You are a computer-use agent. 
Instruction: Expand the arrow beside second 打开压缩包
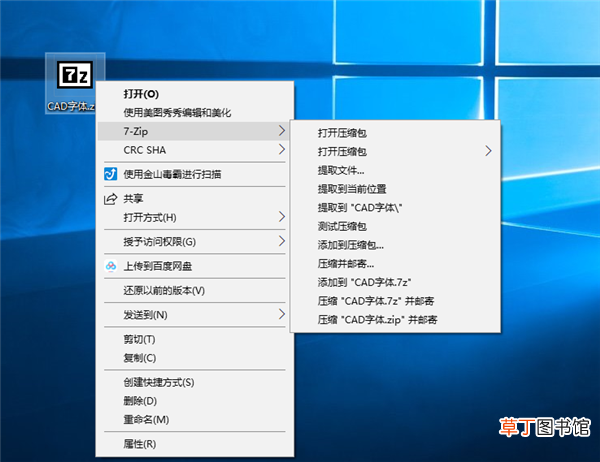488,151
